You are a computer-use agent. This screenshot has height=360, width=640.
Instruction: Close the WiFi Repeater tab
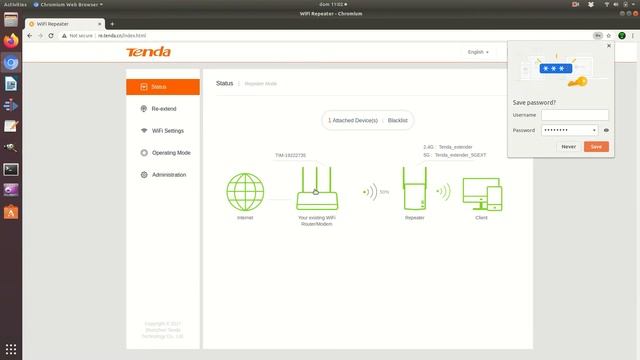100,24
